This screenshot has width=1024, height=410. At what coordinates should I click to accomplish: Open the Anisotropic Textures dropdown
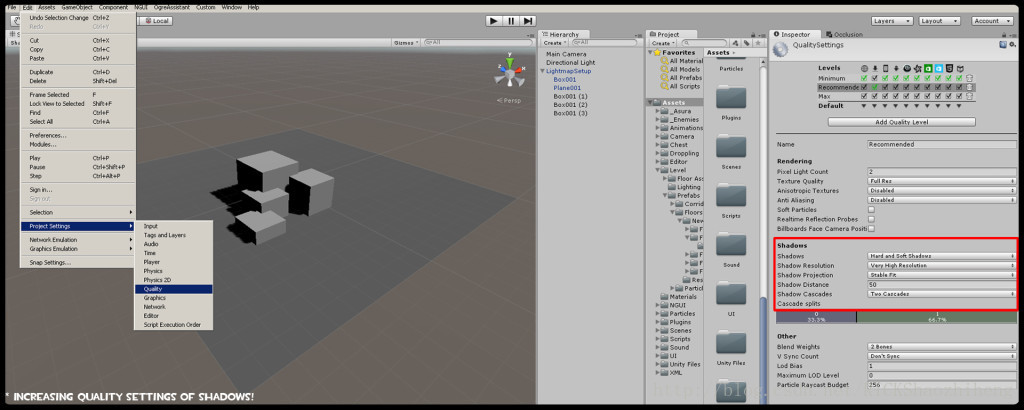942,191
